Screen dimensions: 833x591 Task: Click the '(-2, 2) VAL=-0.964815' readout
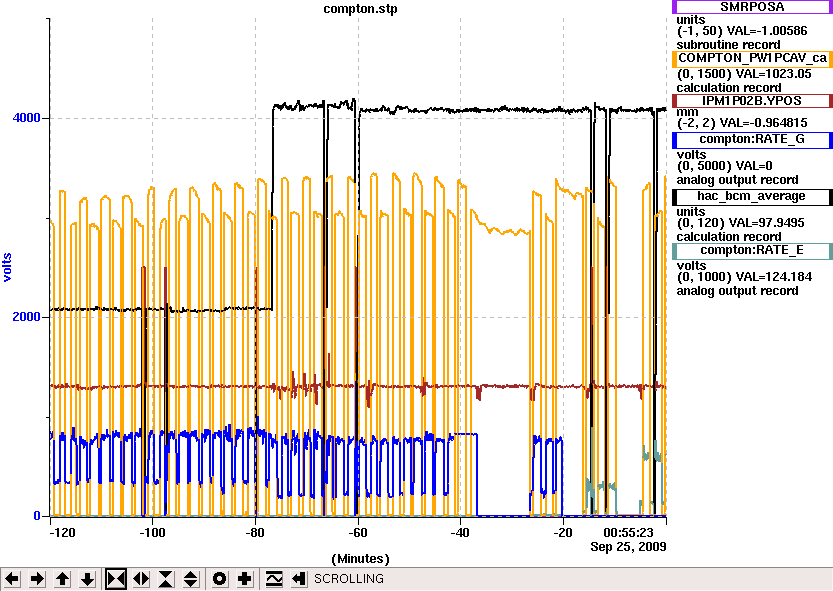pyautogui.click(x=742, y=123)
